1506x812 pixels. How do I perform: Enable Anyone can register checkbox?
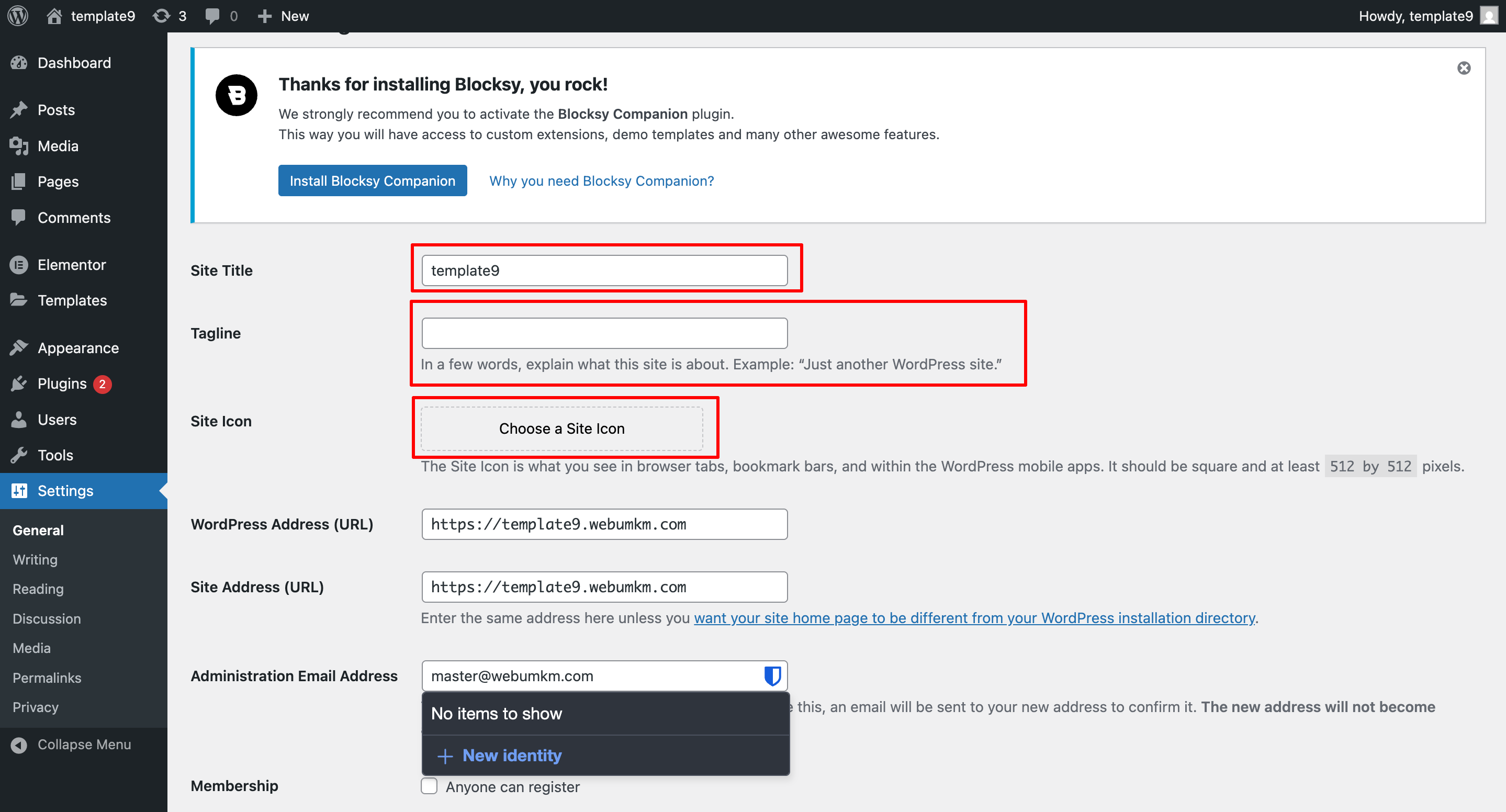(x=429, y=786)
